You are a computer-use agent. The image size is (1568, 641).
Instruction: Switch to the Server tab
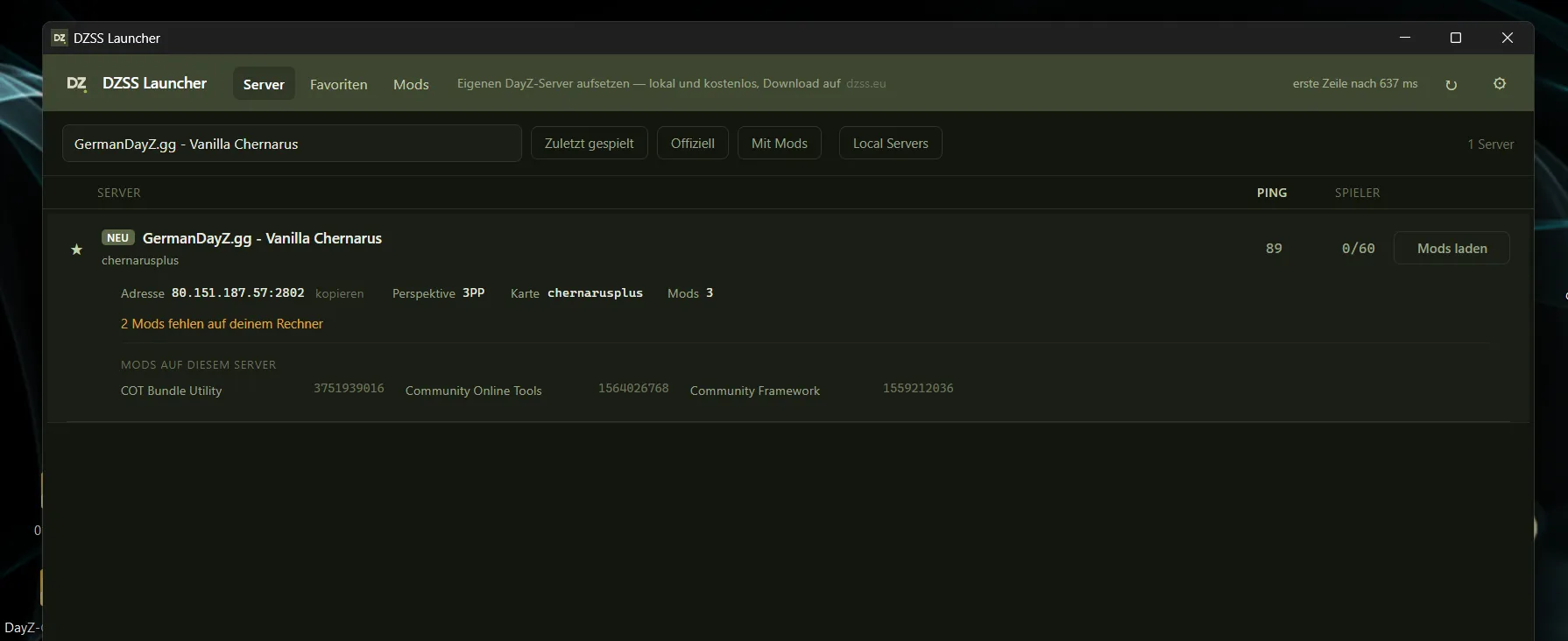(x=264, y=84)
